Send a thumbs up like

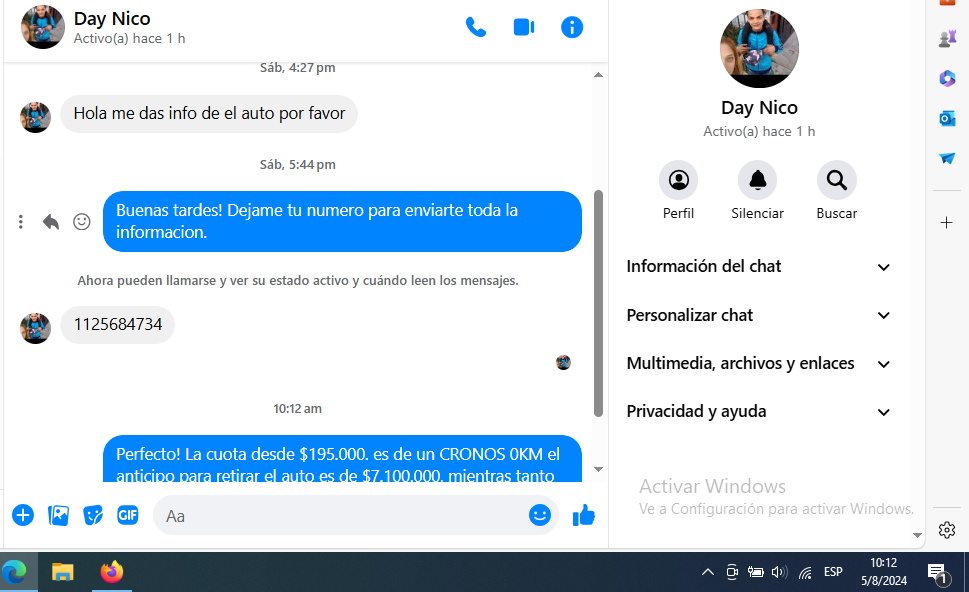[x=583, y=515]
